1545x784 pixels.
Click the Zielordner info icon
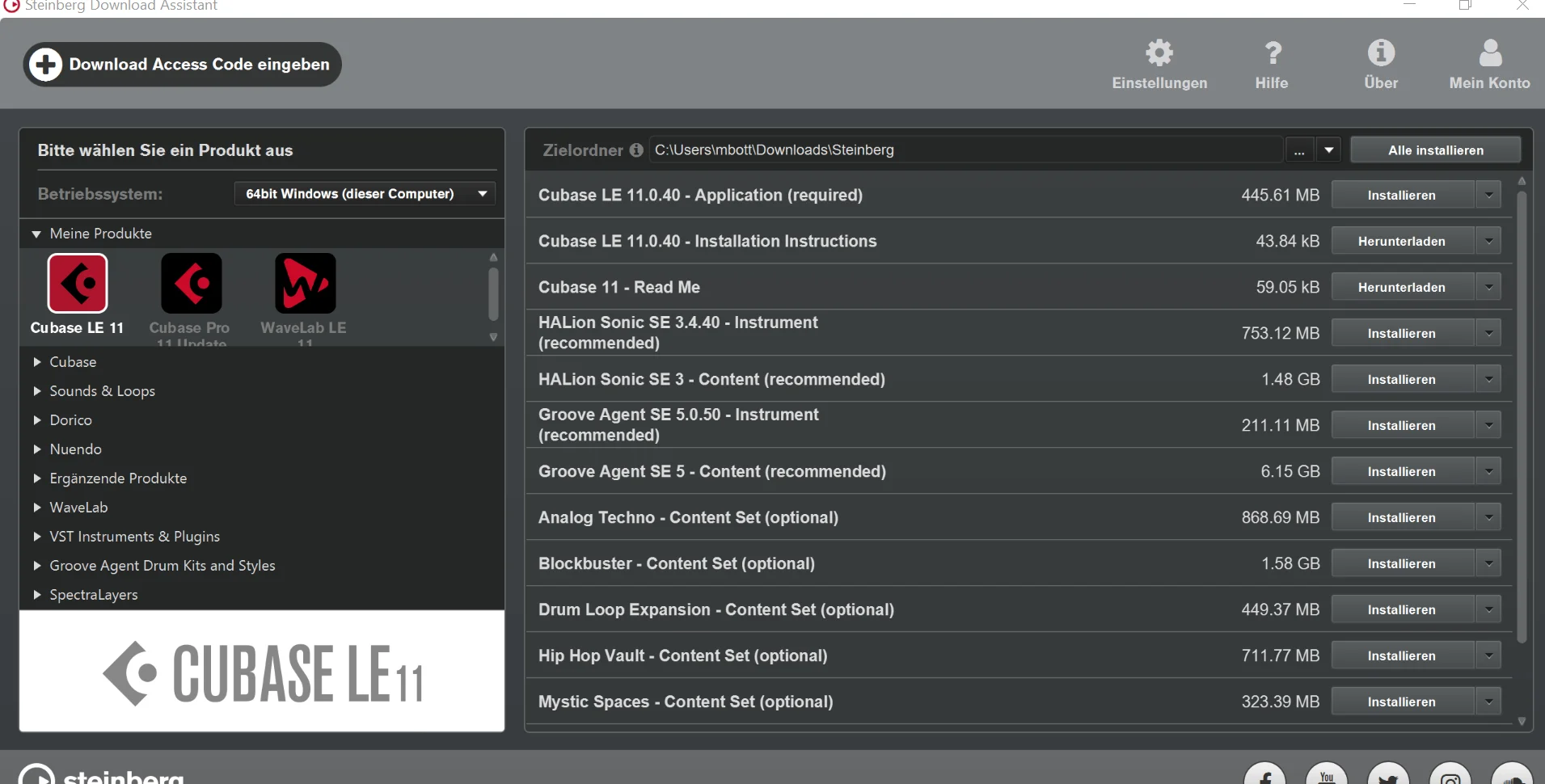636,150
